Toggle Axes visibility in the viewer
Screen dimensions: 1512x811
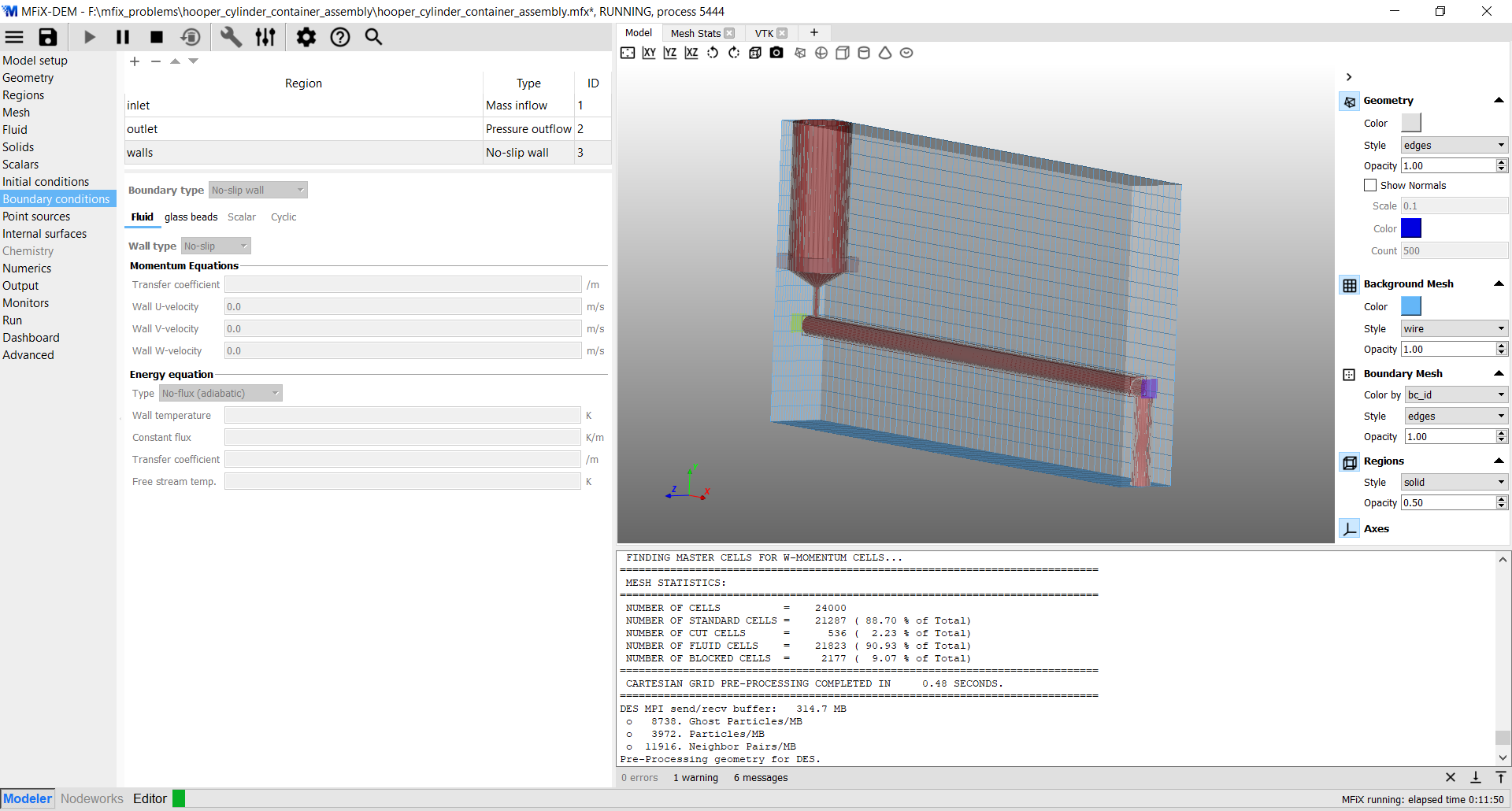1350,529
